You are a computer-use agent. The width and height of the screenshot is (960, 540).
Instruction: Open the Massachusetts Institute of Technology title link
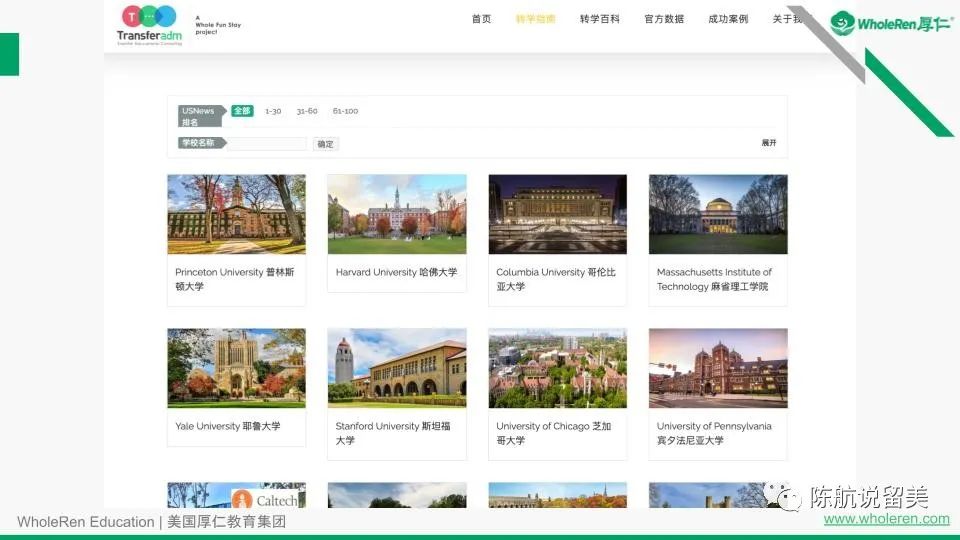(714, 279)
